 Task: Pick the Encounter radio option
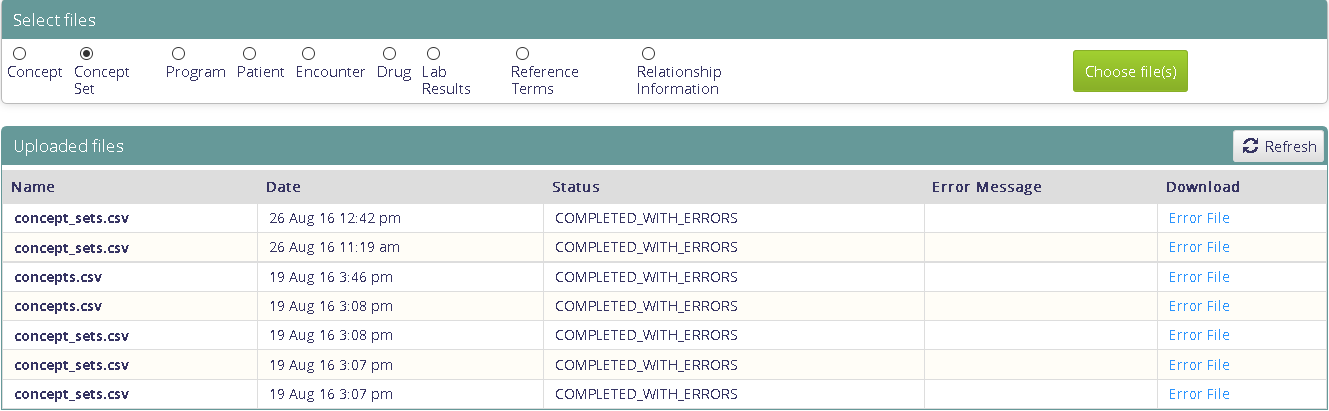tap(308, 53)
